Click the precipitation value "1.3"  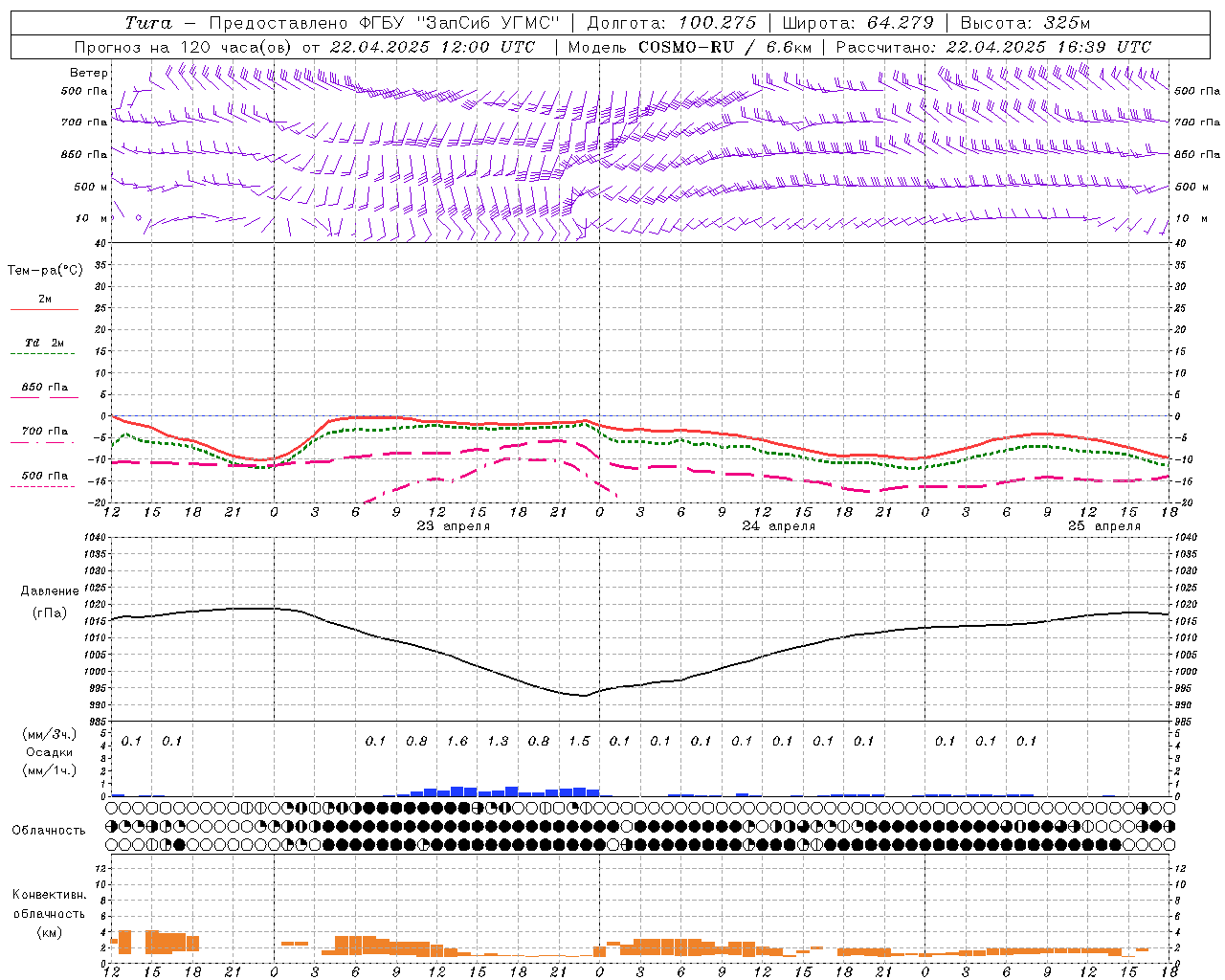coord(498,741)
